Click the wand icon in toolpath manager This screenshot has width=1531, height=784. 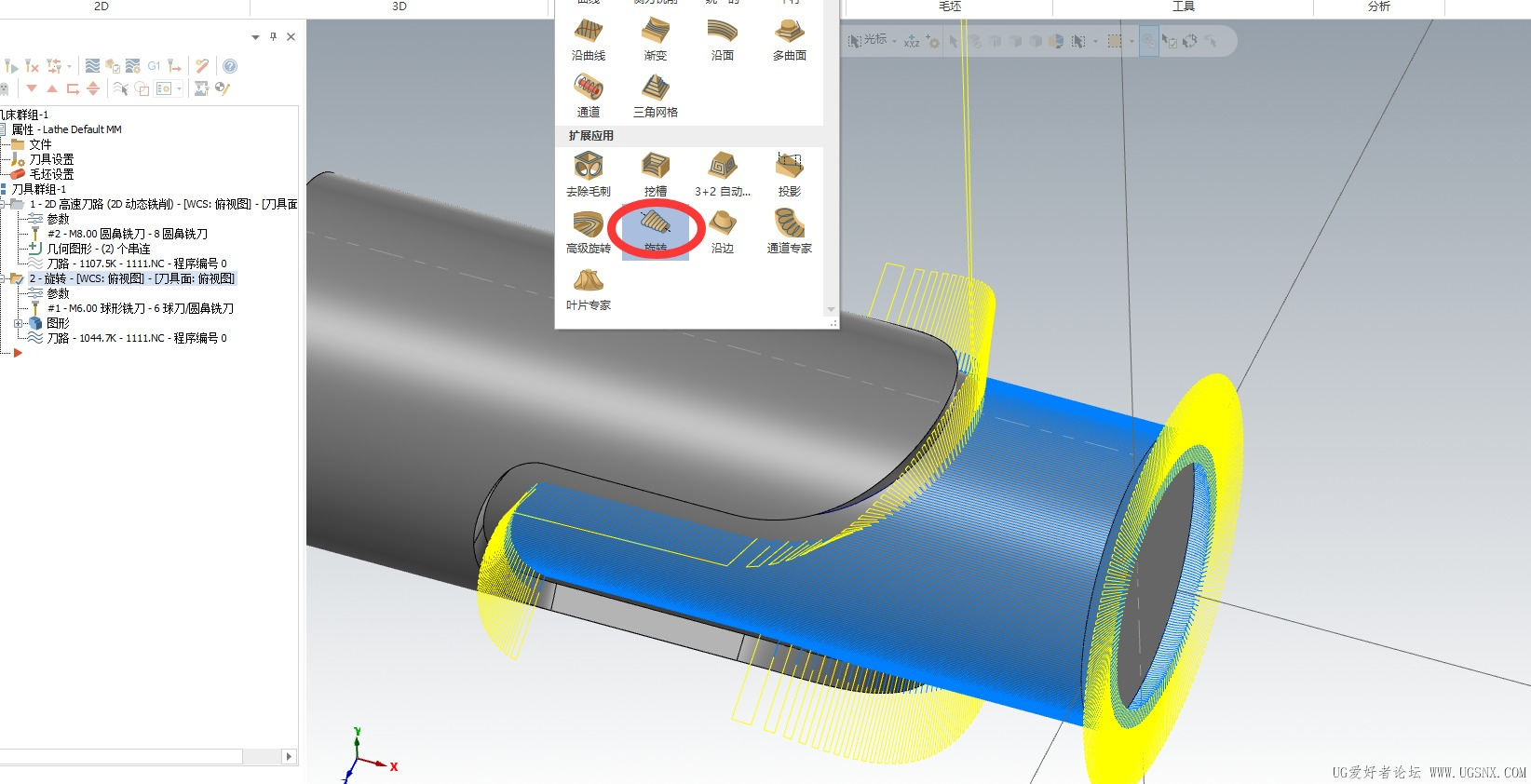pyautogui.click(x=202, y=66)
